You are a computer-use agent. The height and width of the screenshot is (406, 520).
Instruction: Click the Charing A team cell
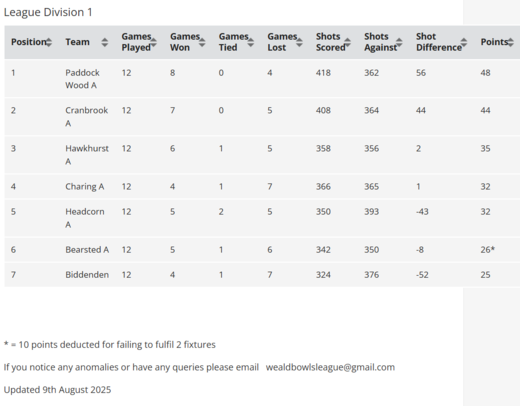point(85,186)
